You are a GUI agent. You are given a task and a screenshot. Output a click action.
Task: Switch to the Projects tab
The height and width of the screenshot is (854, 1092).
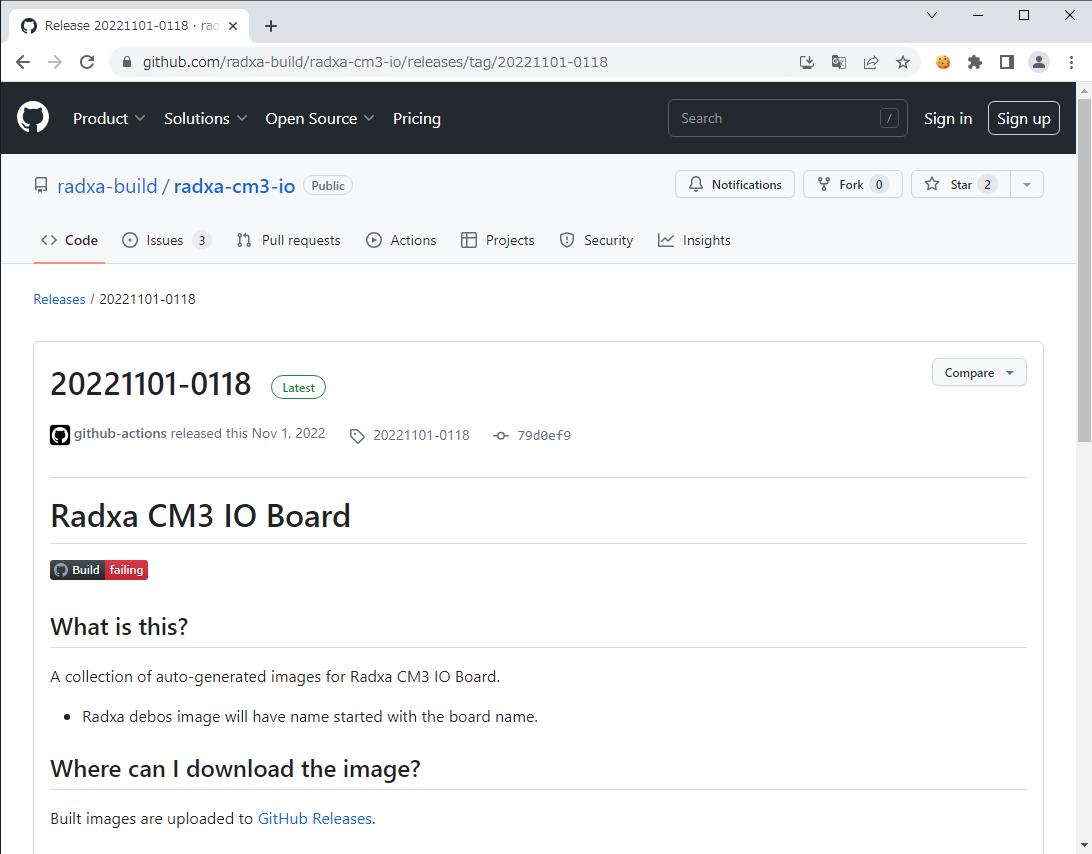(498, 240)
